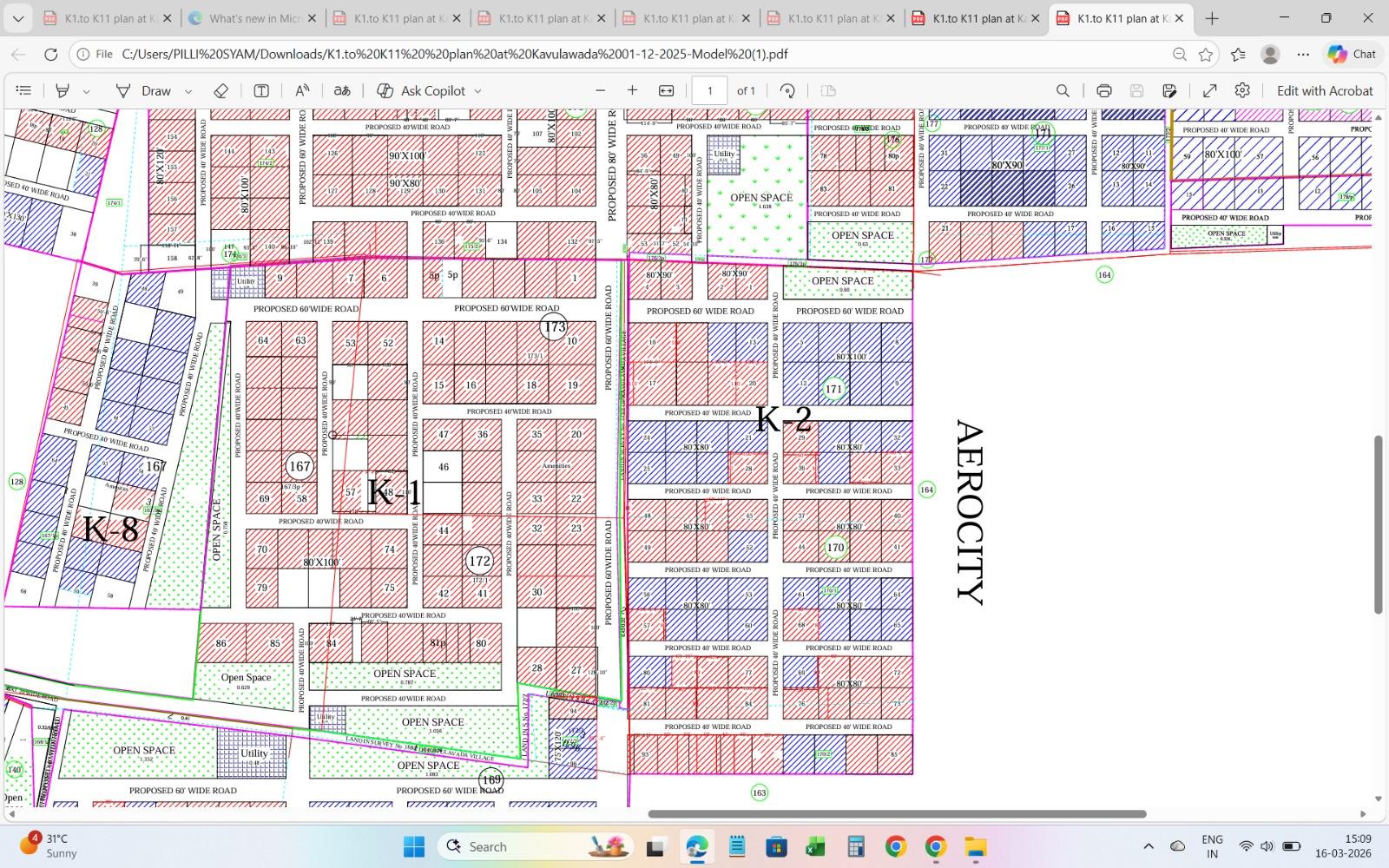This screenshot has height=868, width=1389.
Task: Open the tab actions menu chevron
Action: (18, 18)
